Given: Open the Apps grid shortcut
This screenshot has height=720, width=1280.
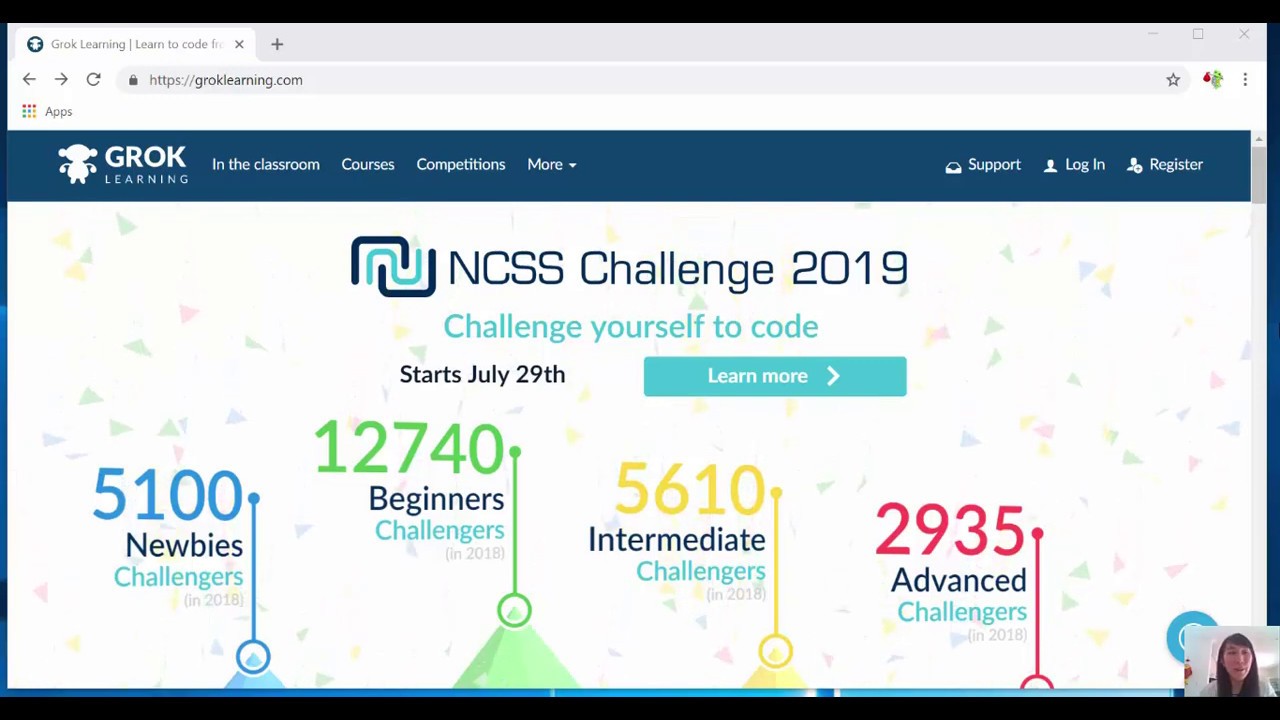Looking at the screenshot, I should [47, 111].
